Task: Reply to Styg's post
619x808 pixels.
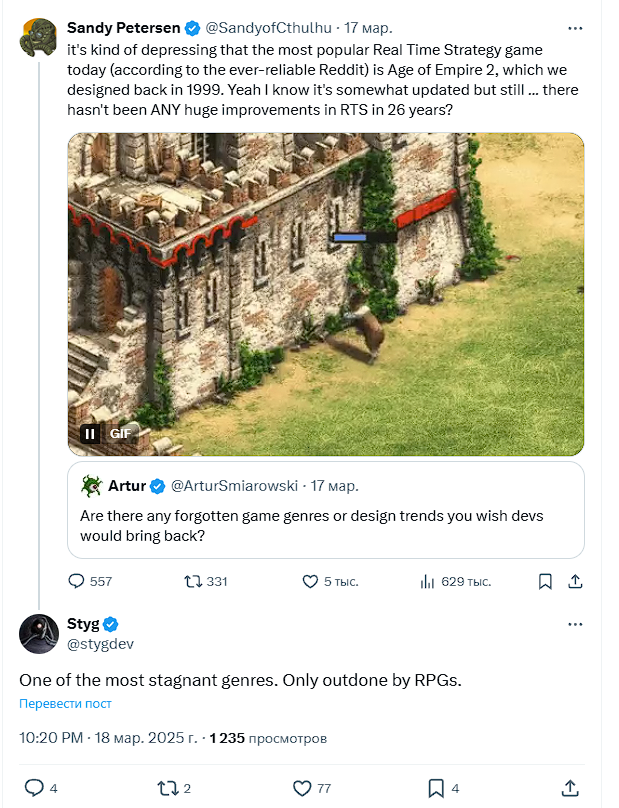Action: pos(36,788)
